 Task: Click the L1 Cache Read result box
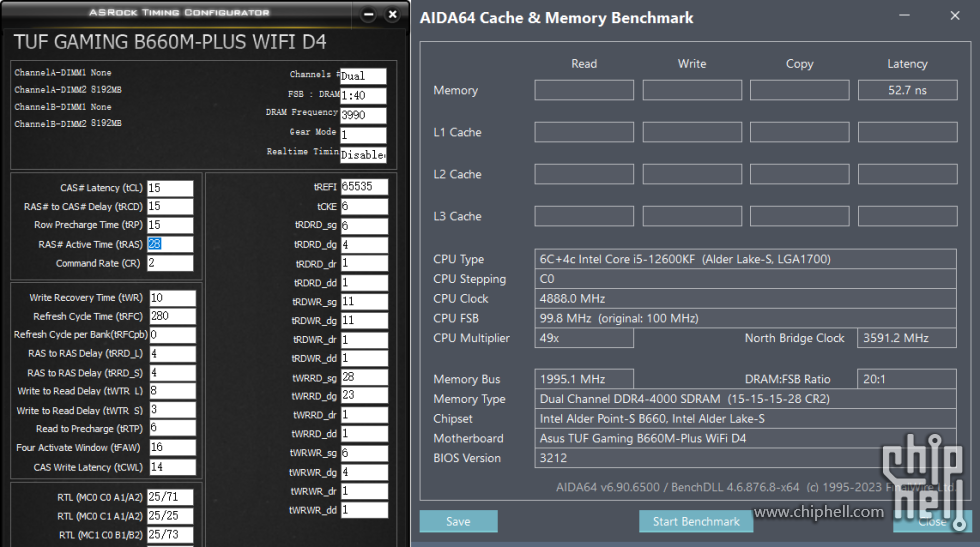[584, 132]
